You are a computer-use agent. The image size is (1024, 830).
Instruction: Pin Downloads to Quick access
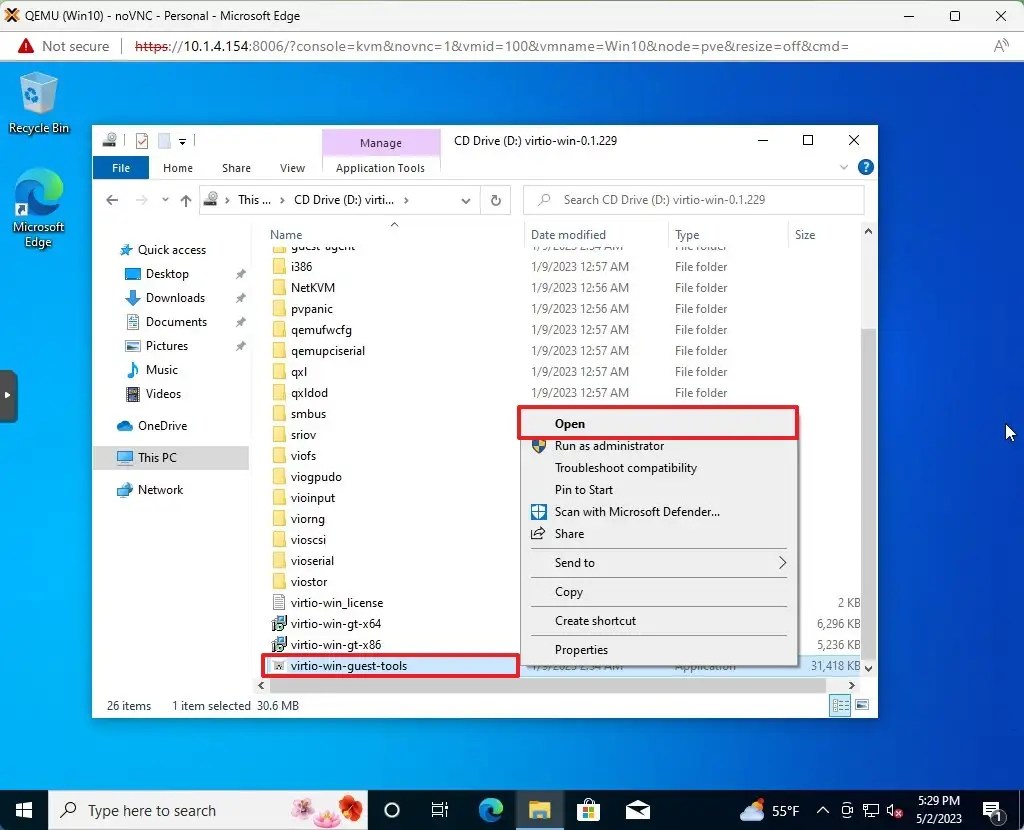click(x=240, y=297)
